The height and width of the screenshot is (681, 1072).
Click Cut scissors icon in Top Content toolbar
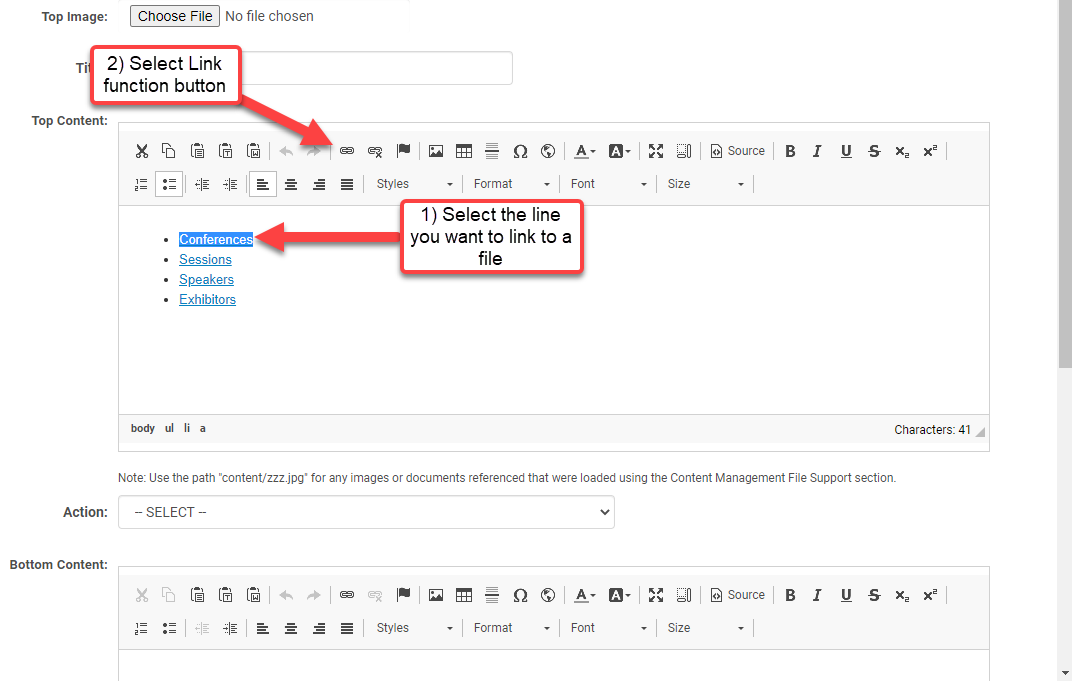(x=142, y=151)
